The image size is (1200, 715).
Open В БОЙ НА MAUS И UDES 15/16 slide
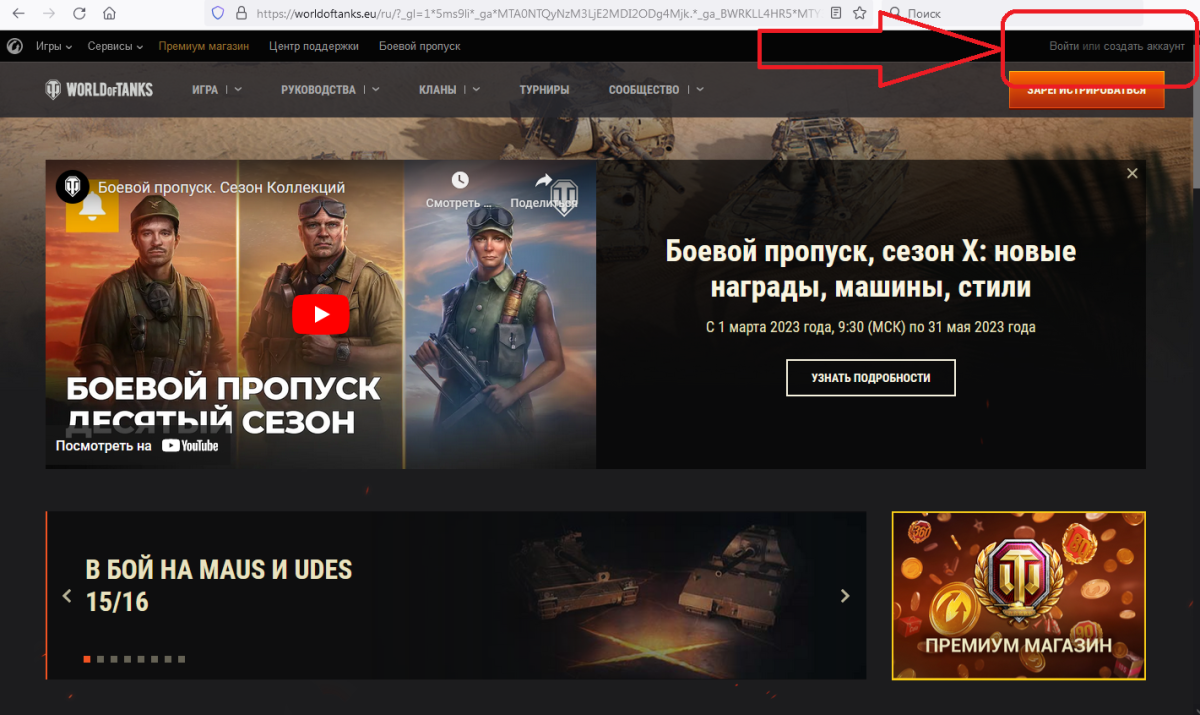coord(219,585)
